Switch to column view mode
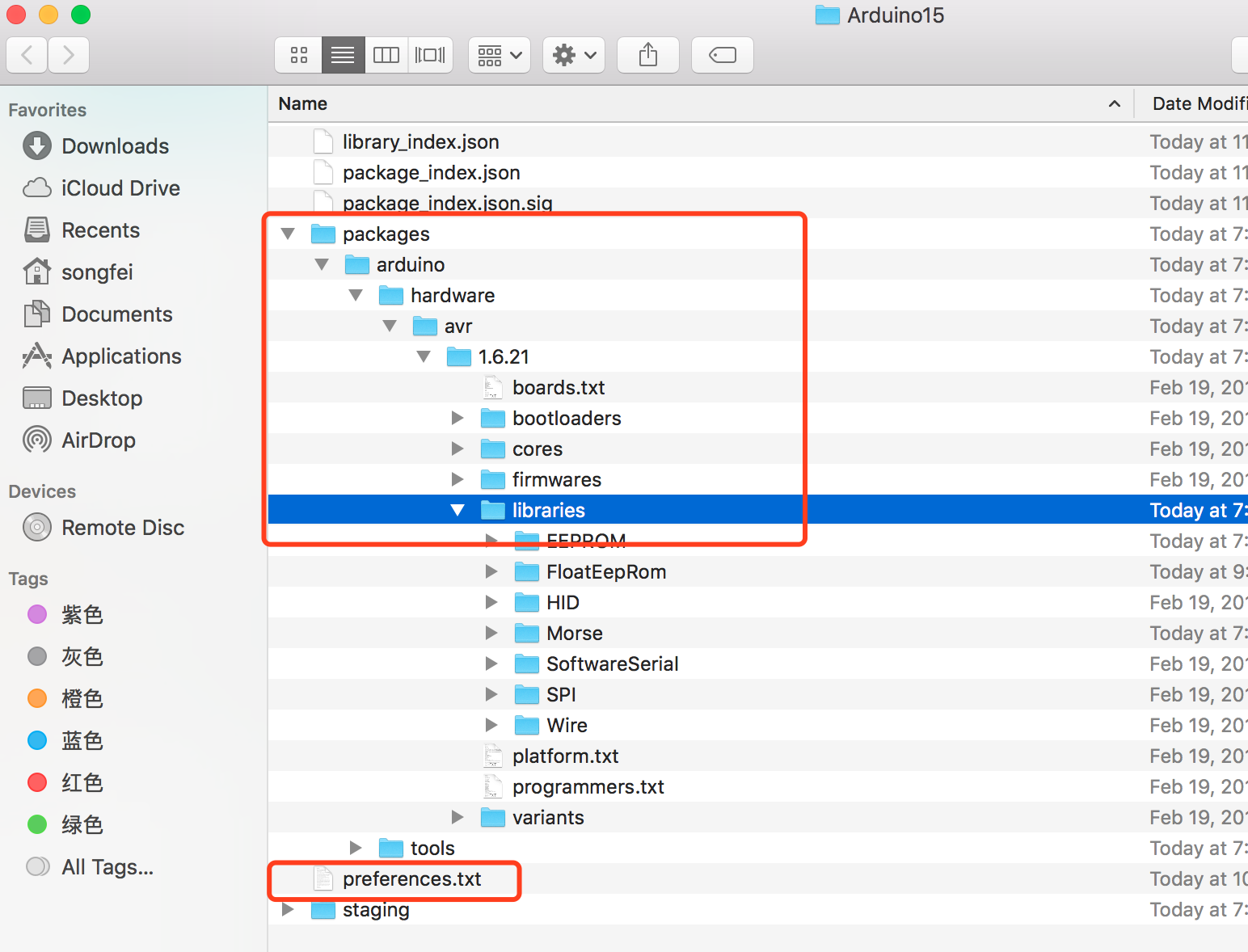Viewport: 1248px width, 952px height. click(386, 55)
